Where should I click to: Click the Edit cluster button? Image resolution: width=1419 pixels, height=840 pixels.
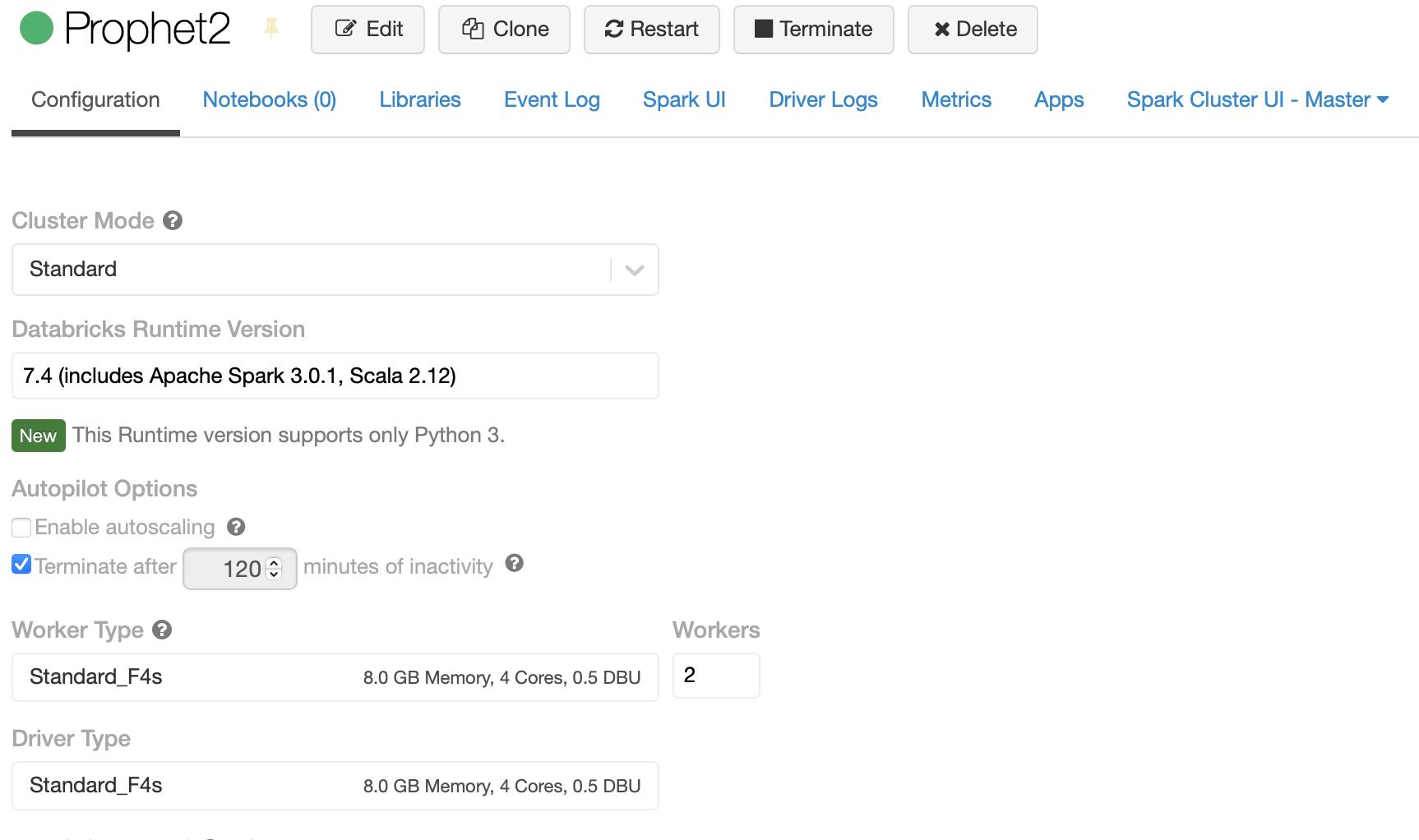pyautogui.click(x=367, y=30)
